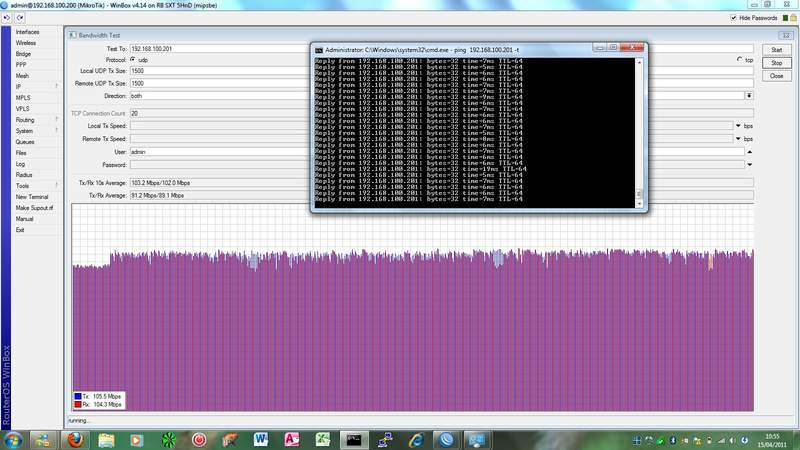Click the Close button in Bandwidth Test
Screen dimensions: 800x450
[777, 76]
